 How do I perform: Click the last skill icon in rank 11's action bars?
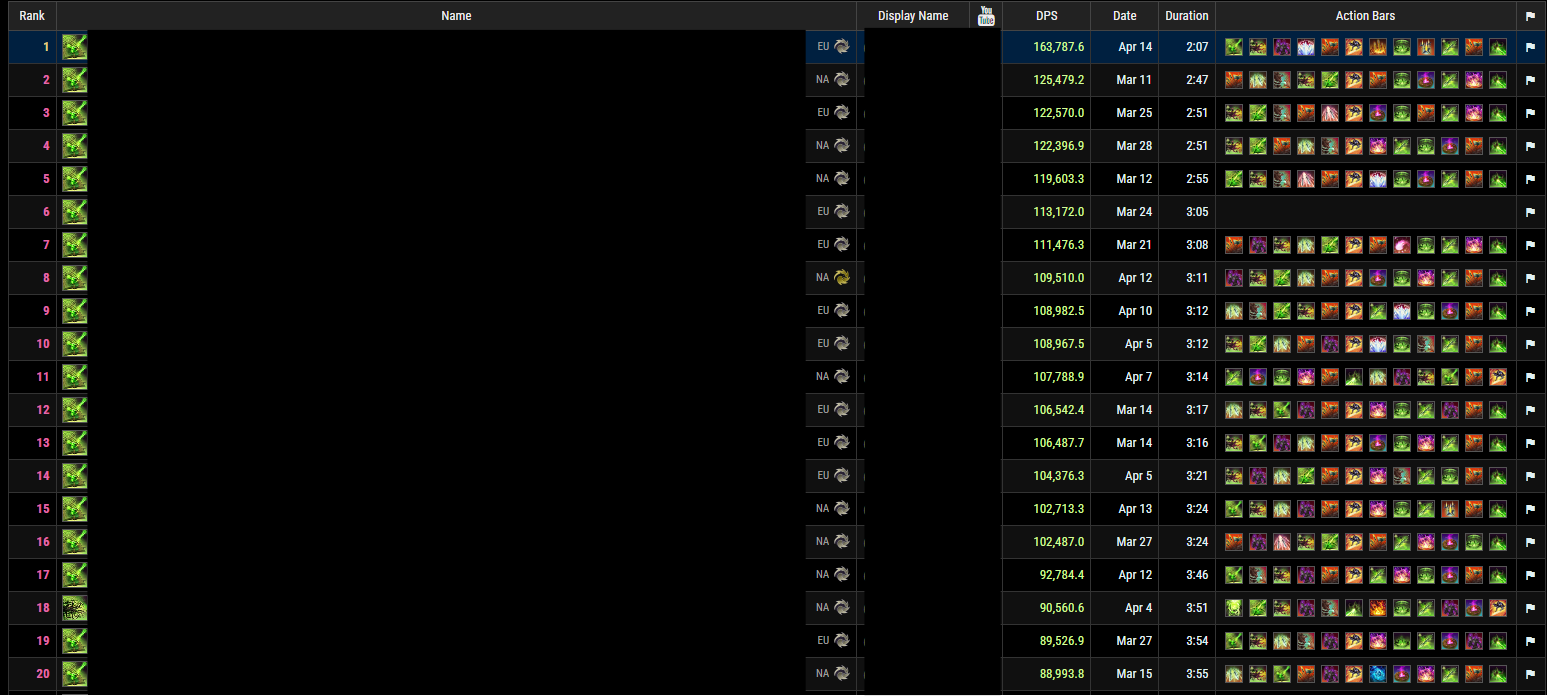pyautogui.click(x=1498, y=376)
